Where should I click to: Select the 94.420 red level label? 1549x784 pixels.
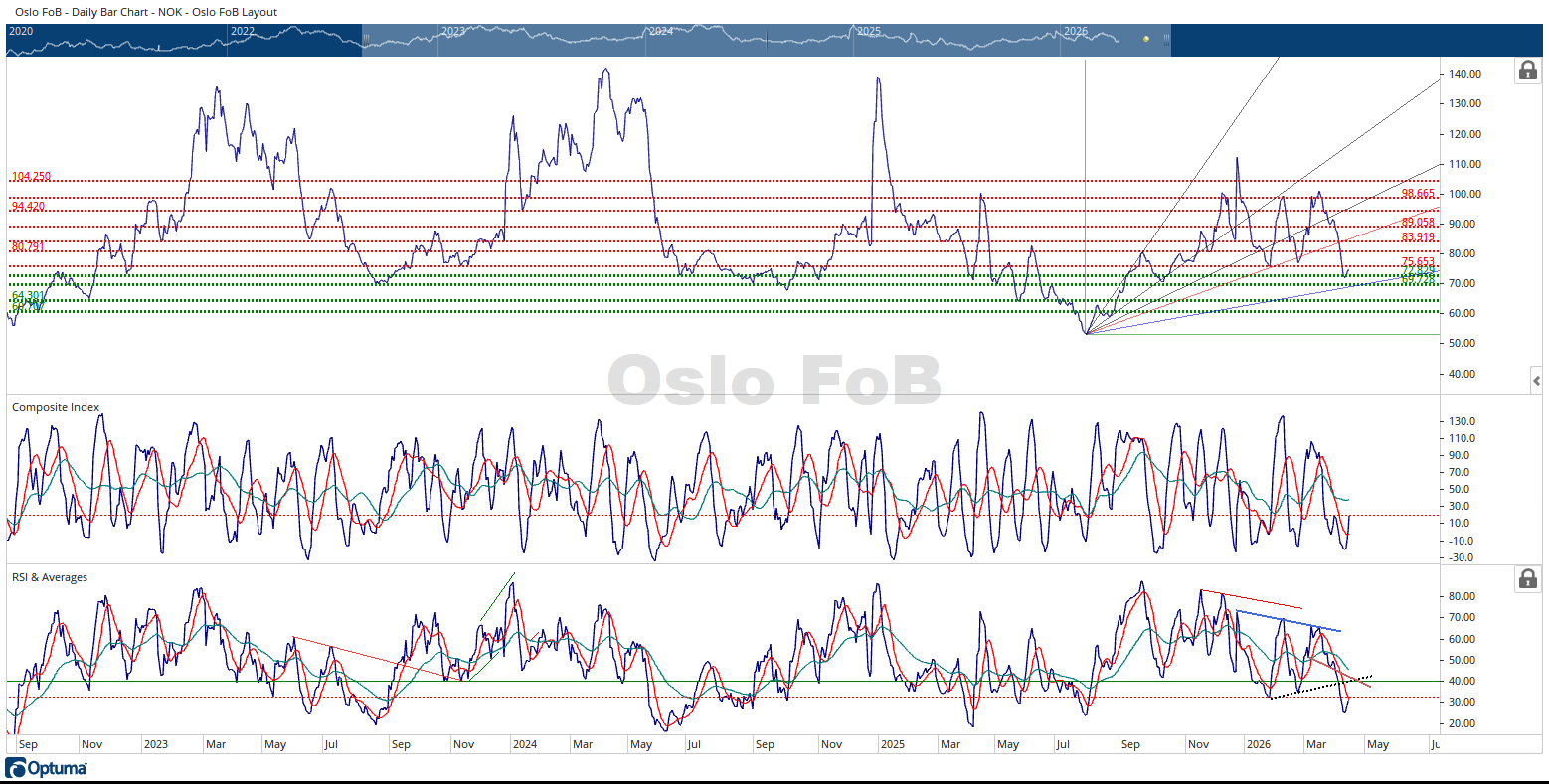[29, 206]
